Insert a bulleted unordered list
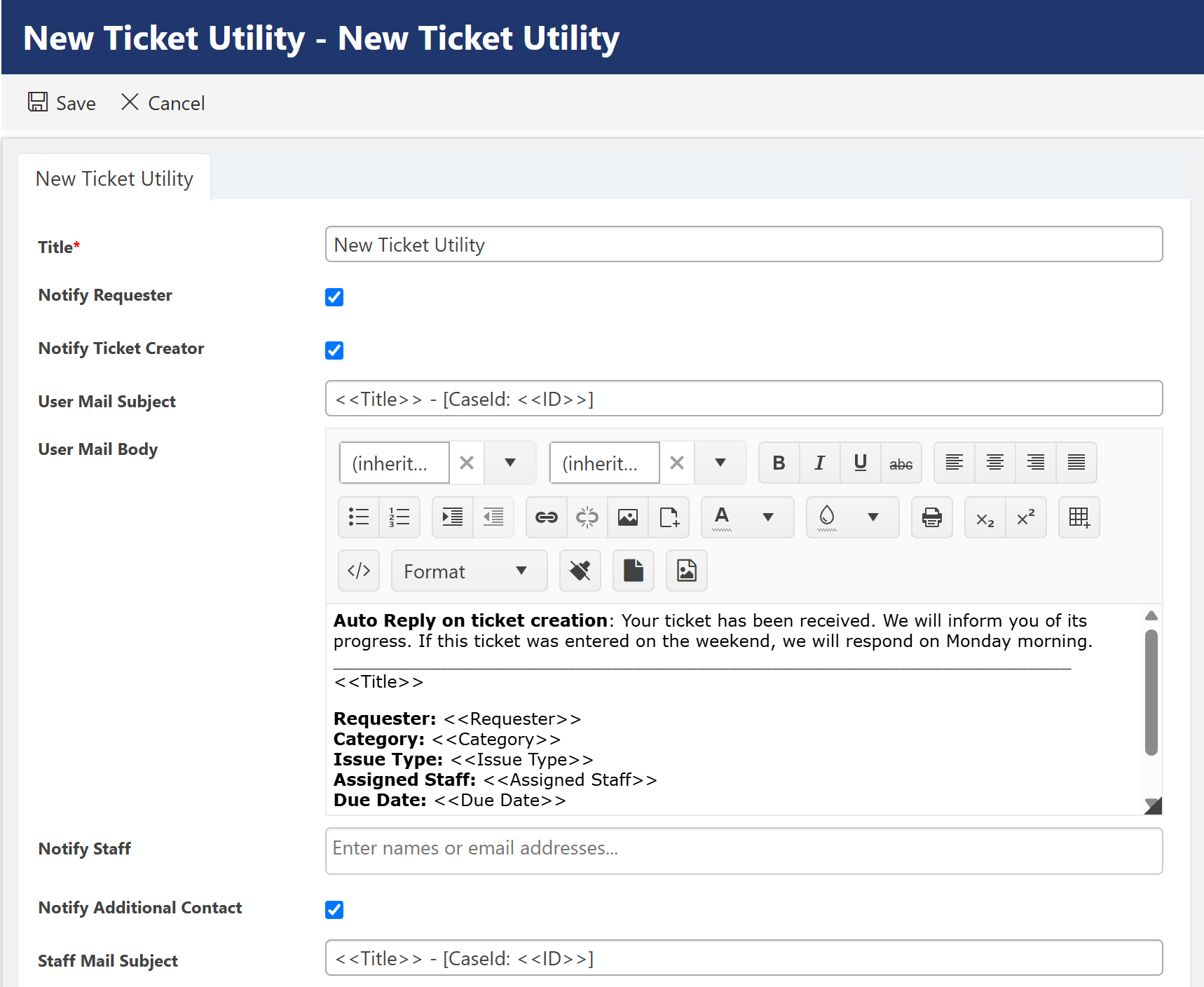The width and height of the screenshot is (1204, 987). [x=359, y=517]
